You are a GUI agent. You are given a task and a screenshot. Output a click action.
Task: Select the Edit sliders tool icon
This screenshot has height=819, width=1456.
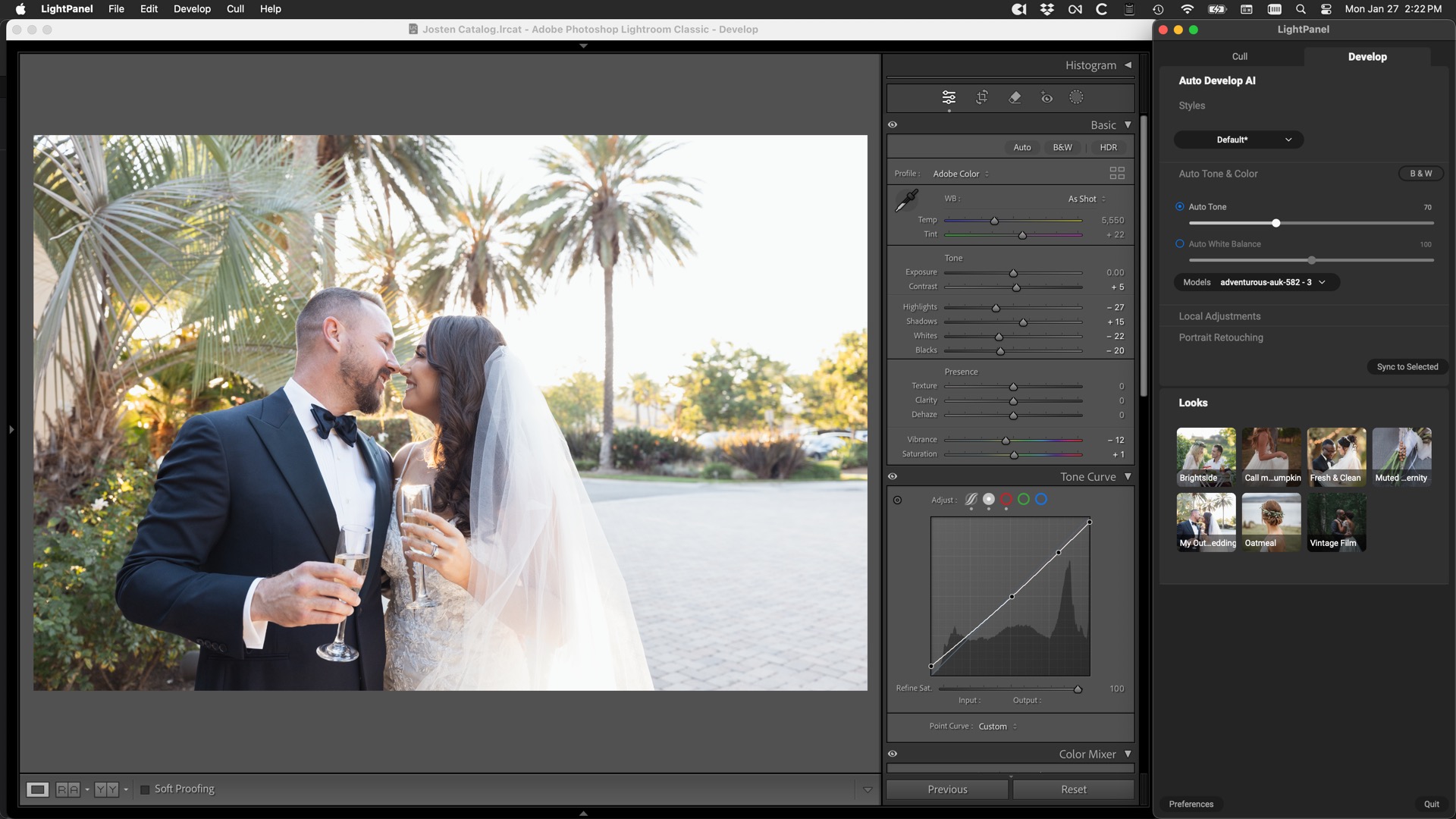(949, 97)
